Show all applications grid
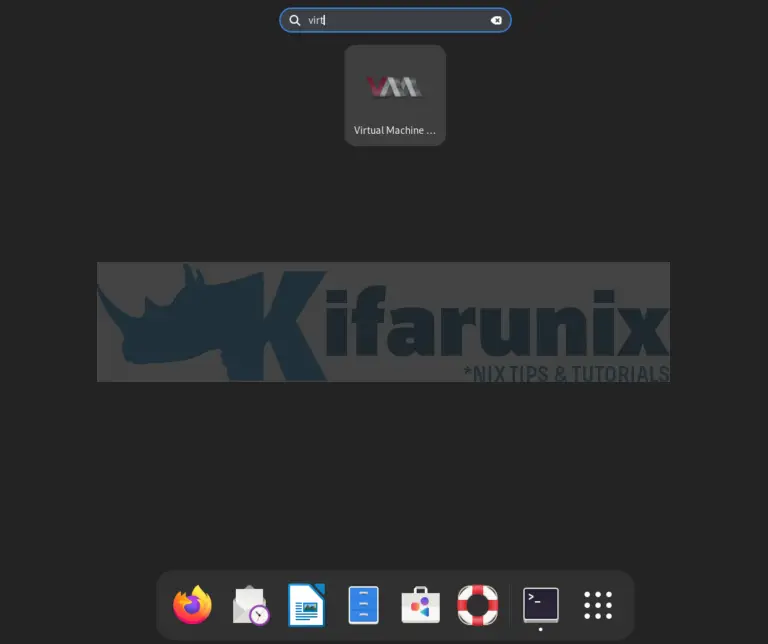 coord(598,605)
